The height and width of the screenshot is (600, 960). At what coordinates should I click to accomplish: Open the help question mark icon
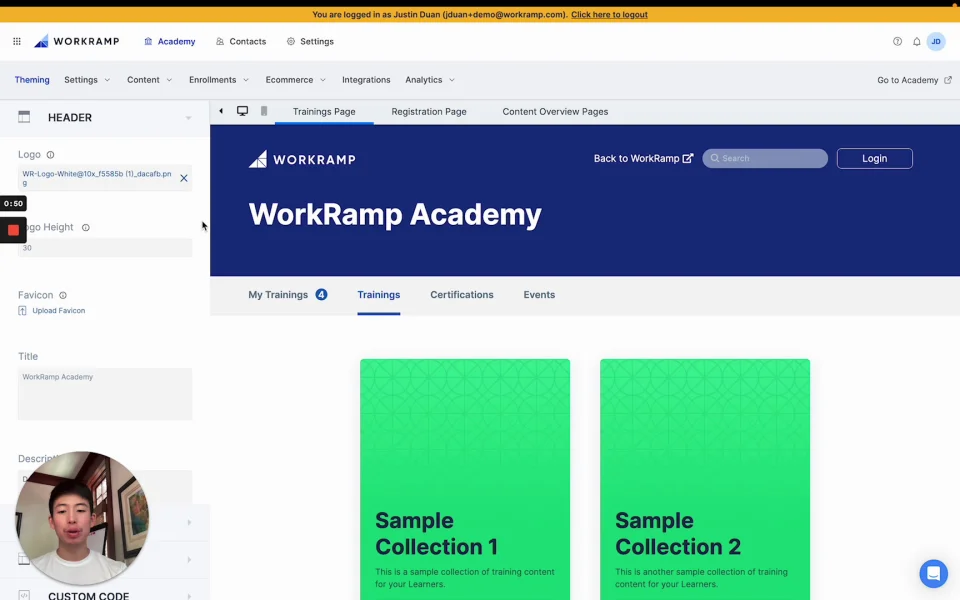(897, 42)
